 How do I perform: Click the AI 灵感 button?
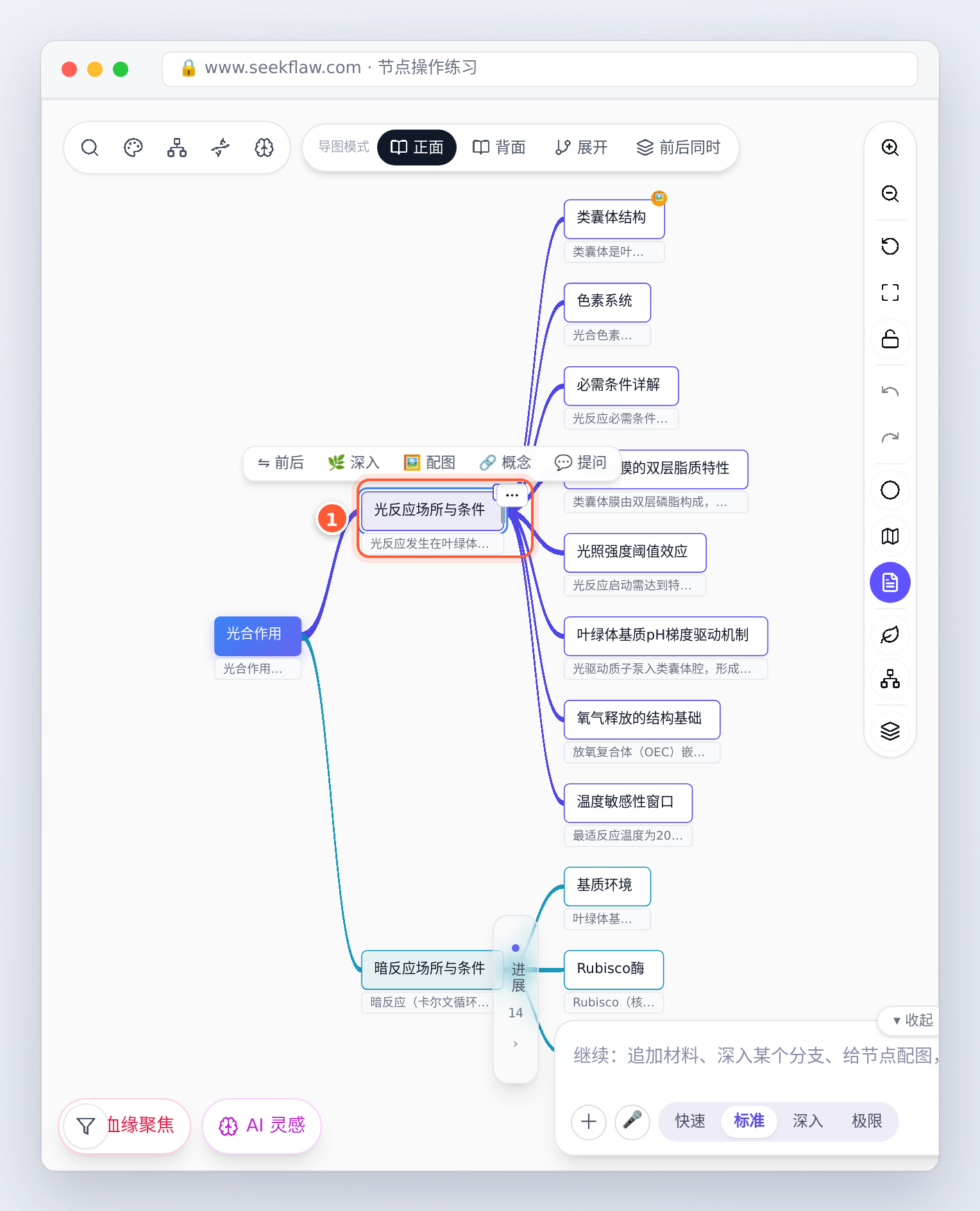pos(262,1126)
